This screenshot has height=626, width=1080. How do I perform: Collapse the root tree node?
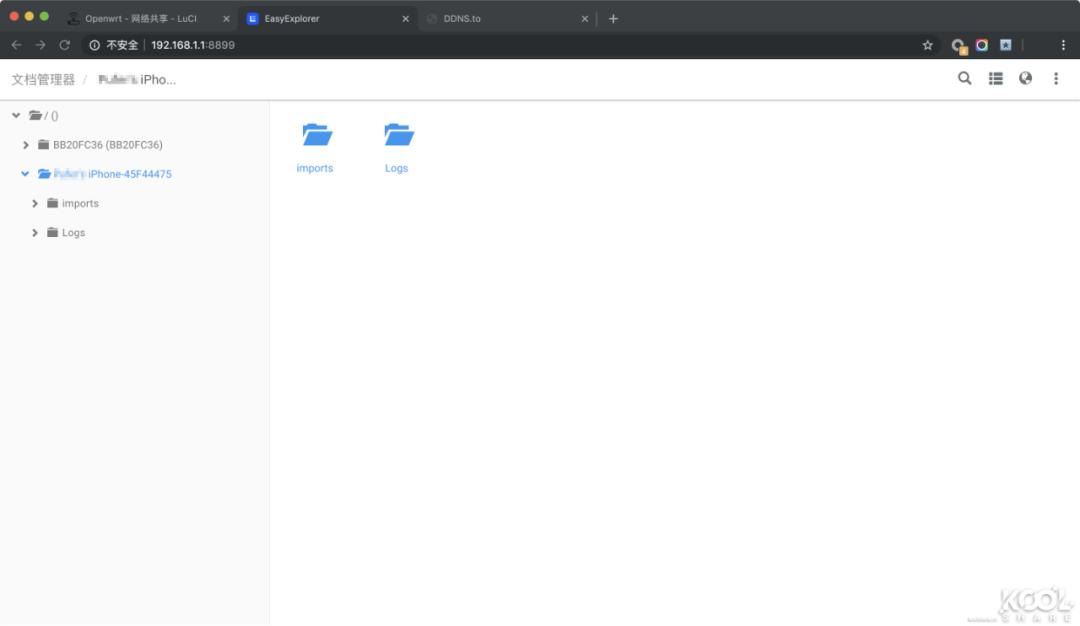pyautogui.click(x=16, y=116)
